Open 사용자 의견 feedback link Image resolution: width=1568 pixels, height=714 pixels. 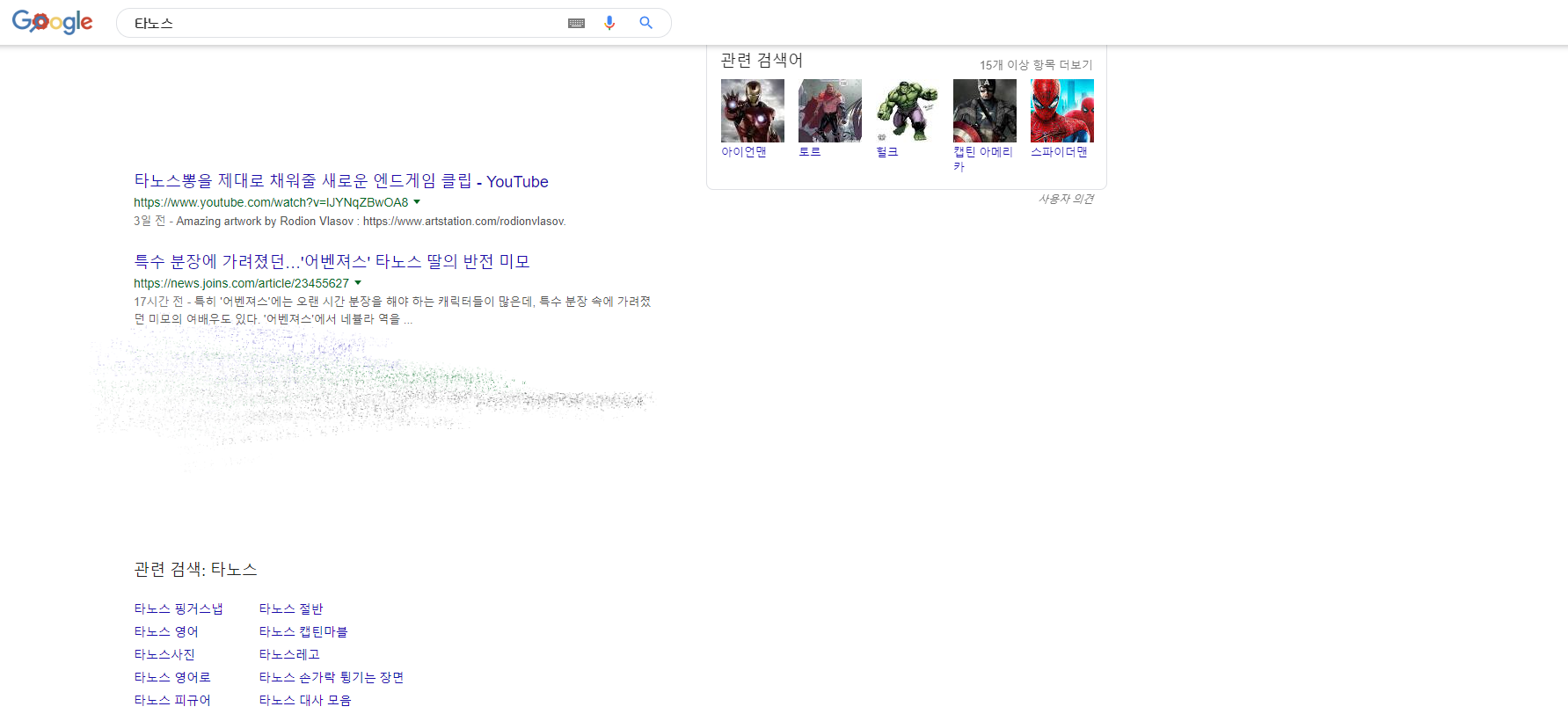point(1066,199)
